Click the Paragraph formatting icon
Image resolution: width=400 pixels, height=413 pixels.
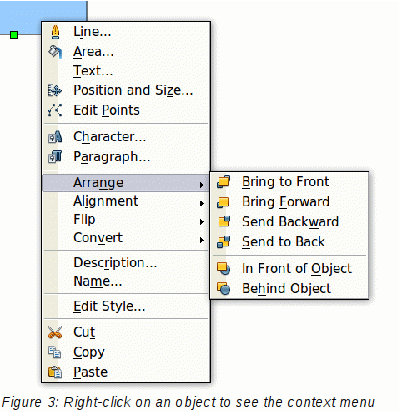coord(55,156)
